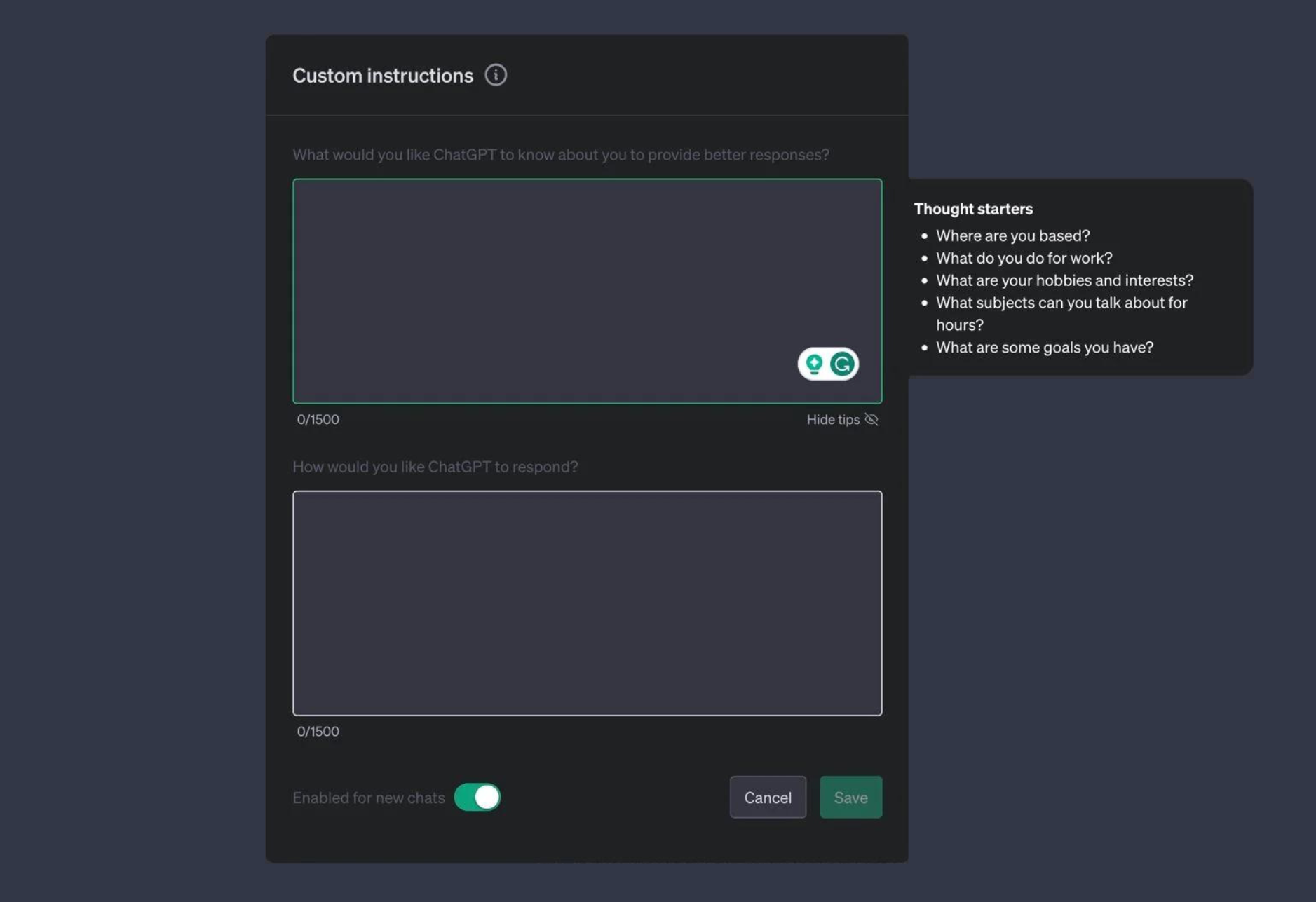The image size is (1316, 902).
Task: Focus the 'How would you like ChatGPT to respond' text area
Action: point(588,603)
